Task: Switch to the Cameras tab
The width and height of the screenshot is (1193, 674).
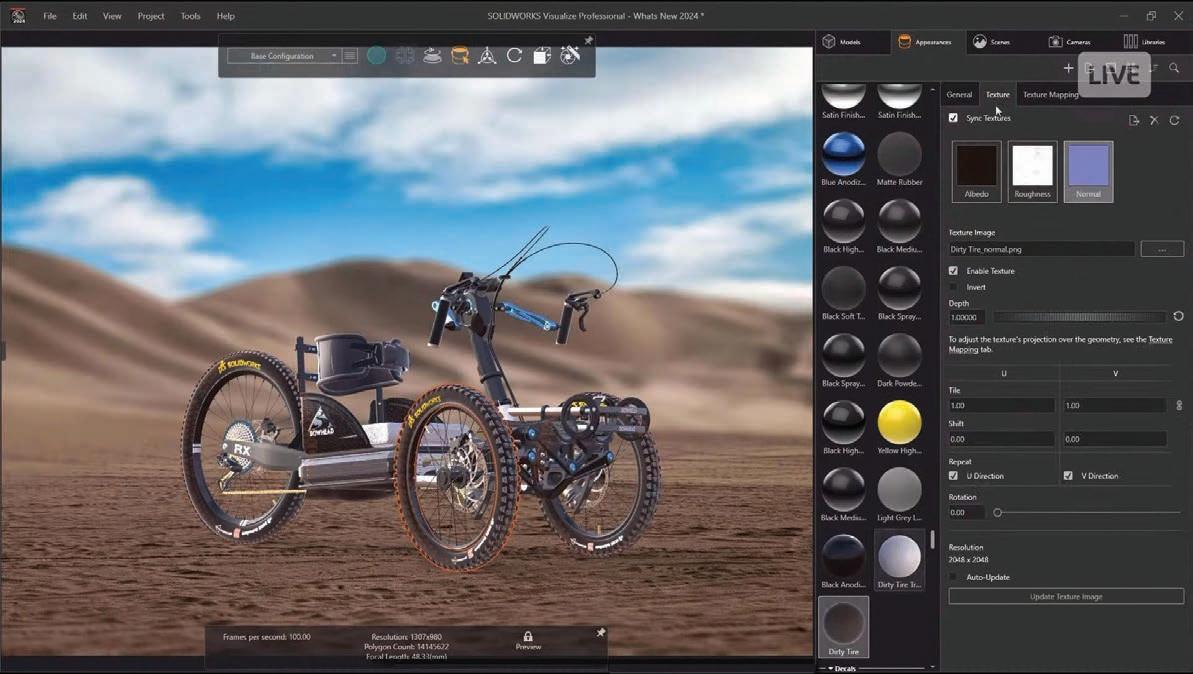Action: (x=1070, y=42)
